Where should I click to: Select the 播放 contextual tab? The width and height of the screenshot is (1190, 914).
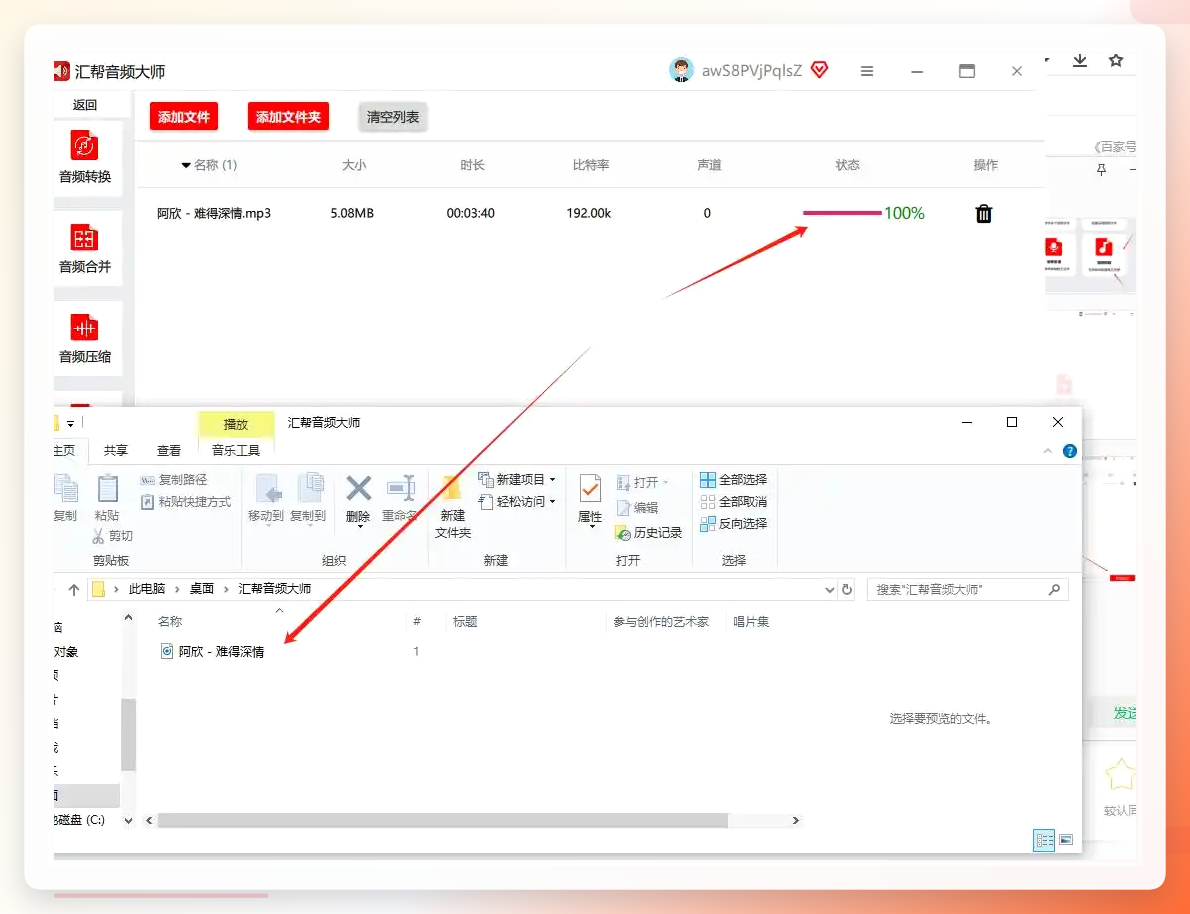tap(235, 424)
